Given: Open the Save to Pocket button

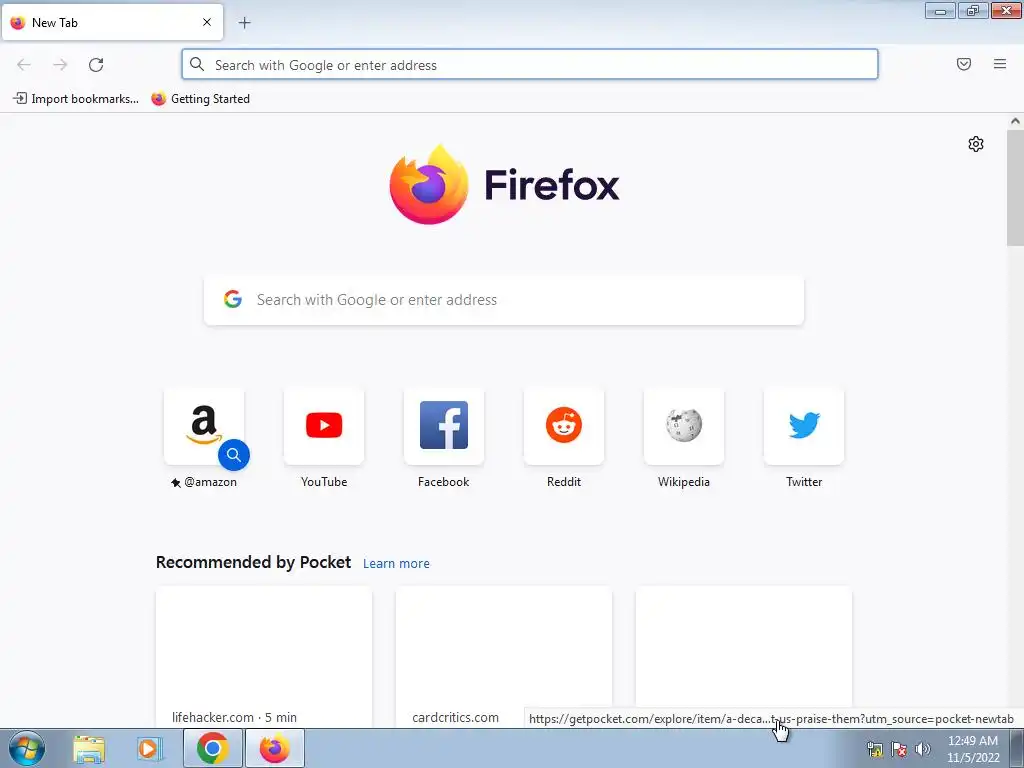Looking at the screenshot, I should click(x=964, y=64).
